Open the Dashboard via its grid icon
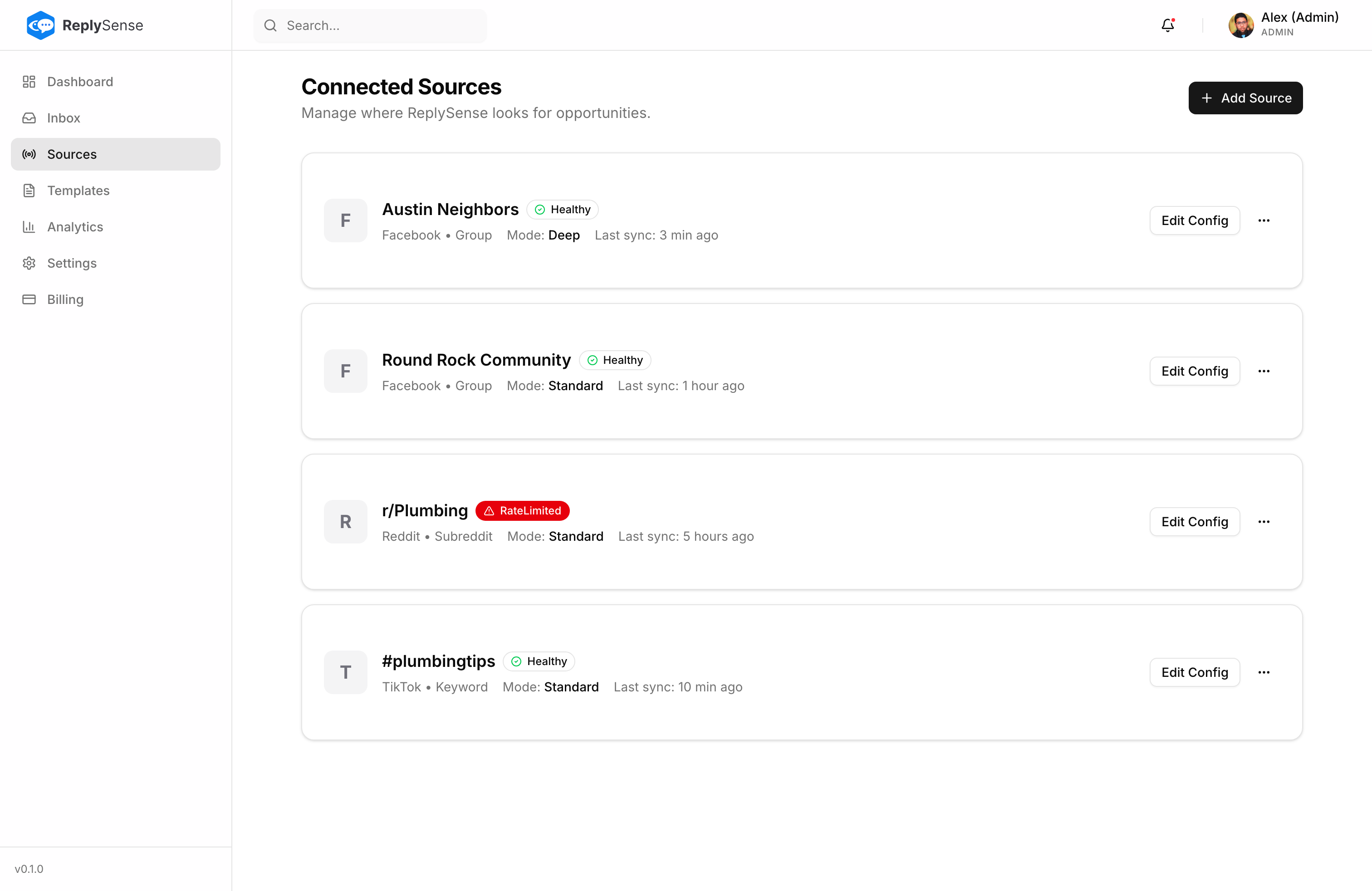The image size is (1372, 891). pyautogui.click(x=29, y=81)
